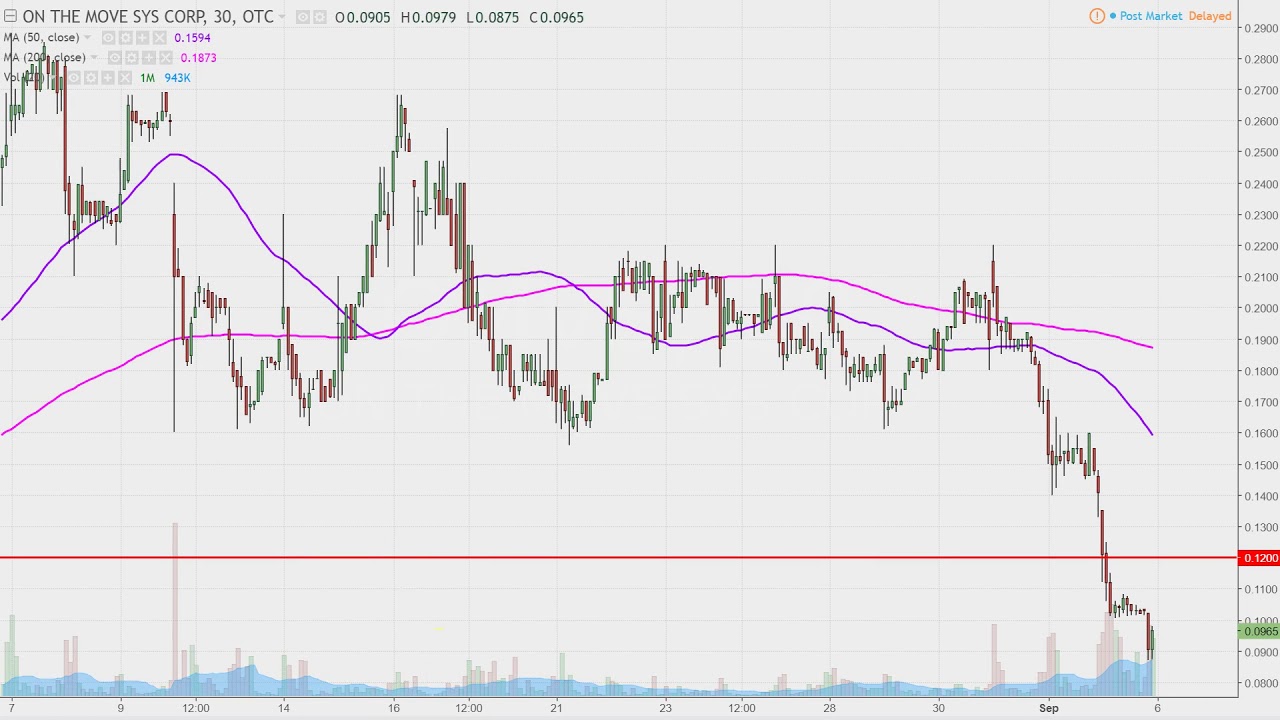Expand MA (50, close) dropdown arrow
The image size is (1280, 720).
pyautogui.click(x=87, y=38)
